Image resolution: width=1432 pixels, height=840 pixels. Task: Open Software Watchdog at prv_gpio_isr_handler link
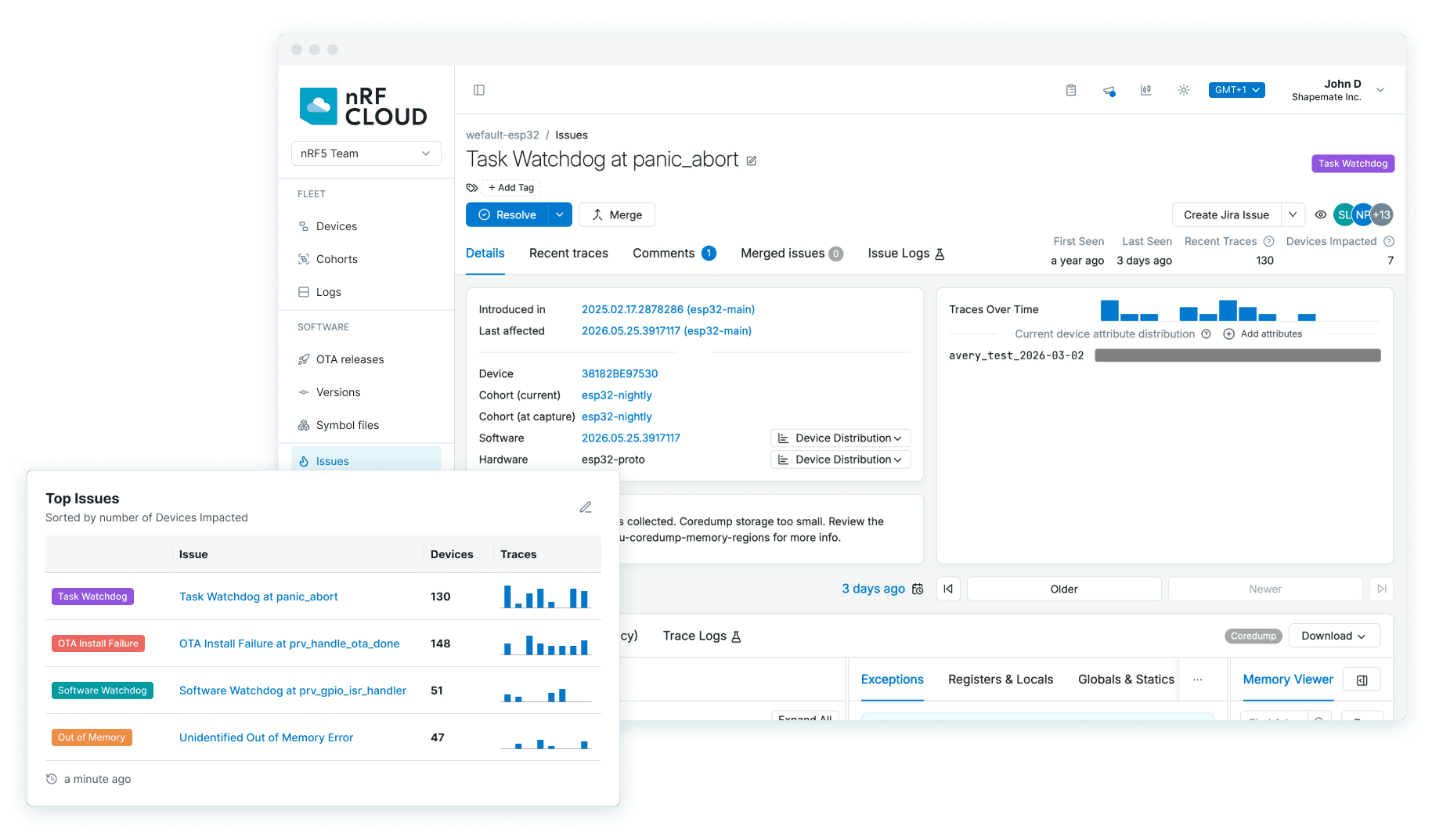[x=293, y=690]
